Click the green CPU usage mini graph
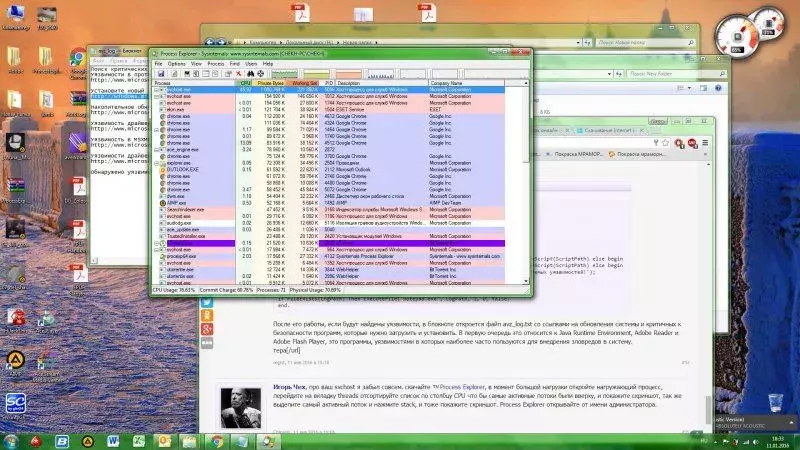Viewport: 800px width, 450px height. point(284,74)
